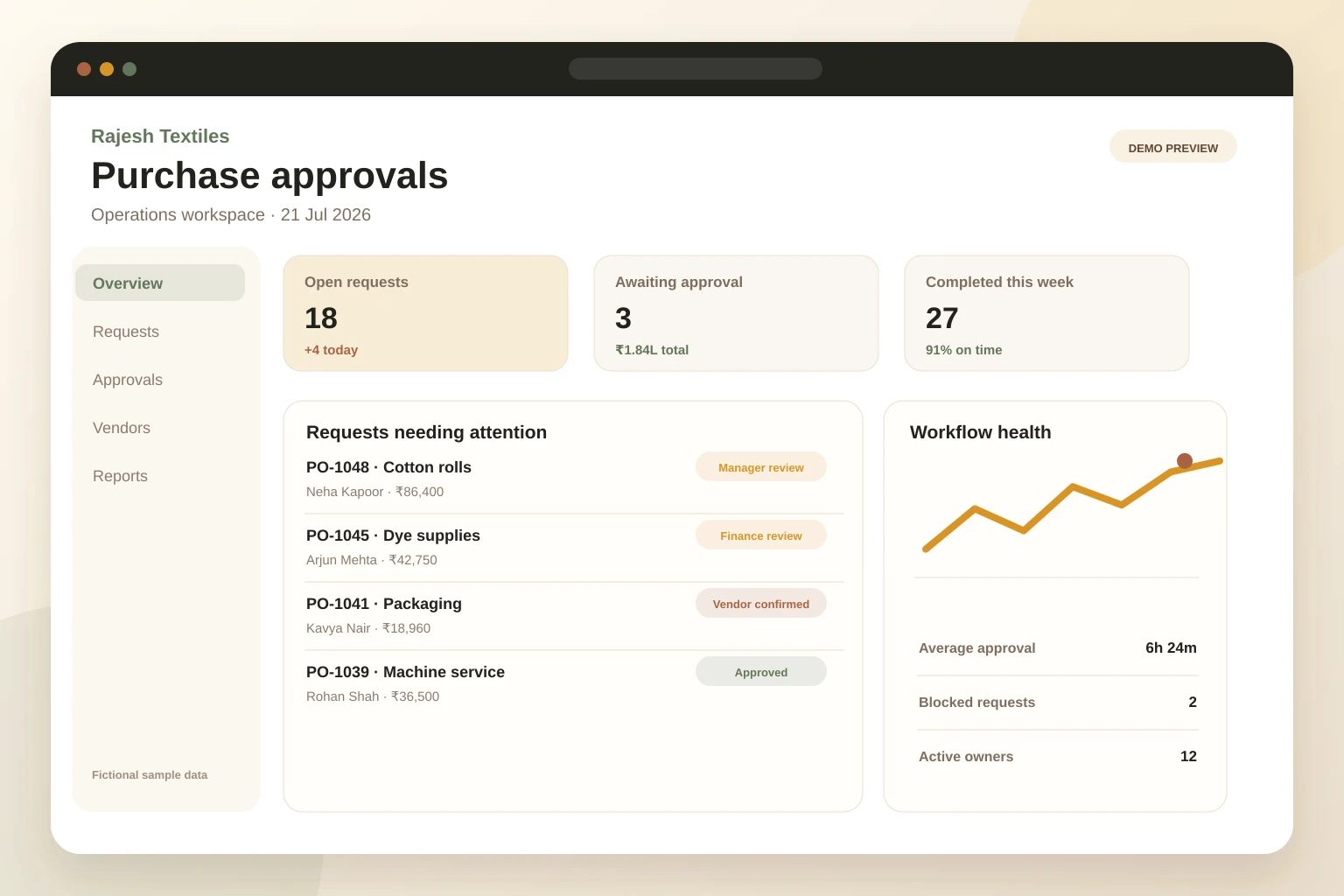Click the Blocked requests label
This screenshot has width=1344, height=896.
coord(976,703)
